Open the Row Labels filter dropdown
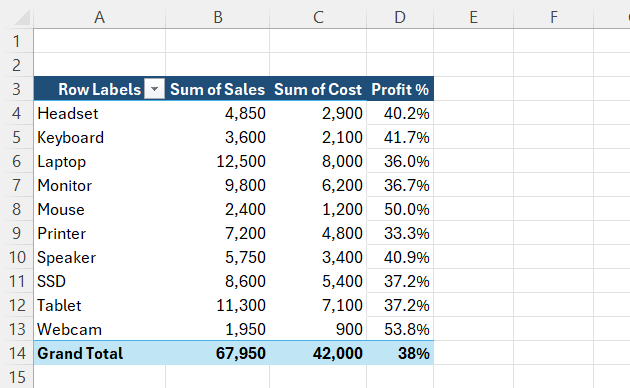Viewport: 630px width, 388px height. point(154,89)
